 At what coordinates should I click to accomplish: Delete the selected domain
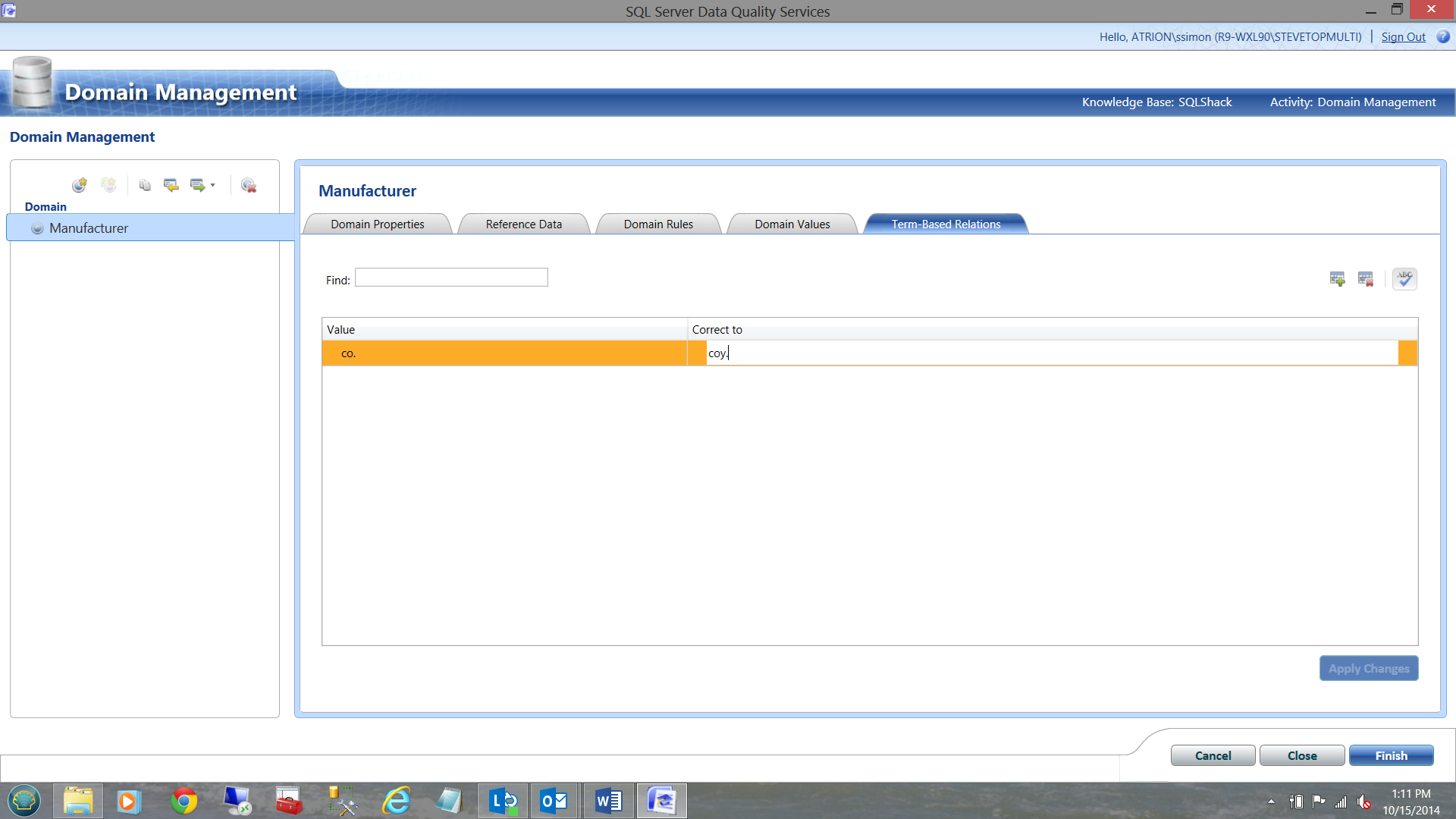click(x=248, y=185)
